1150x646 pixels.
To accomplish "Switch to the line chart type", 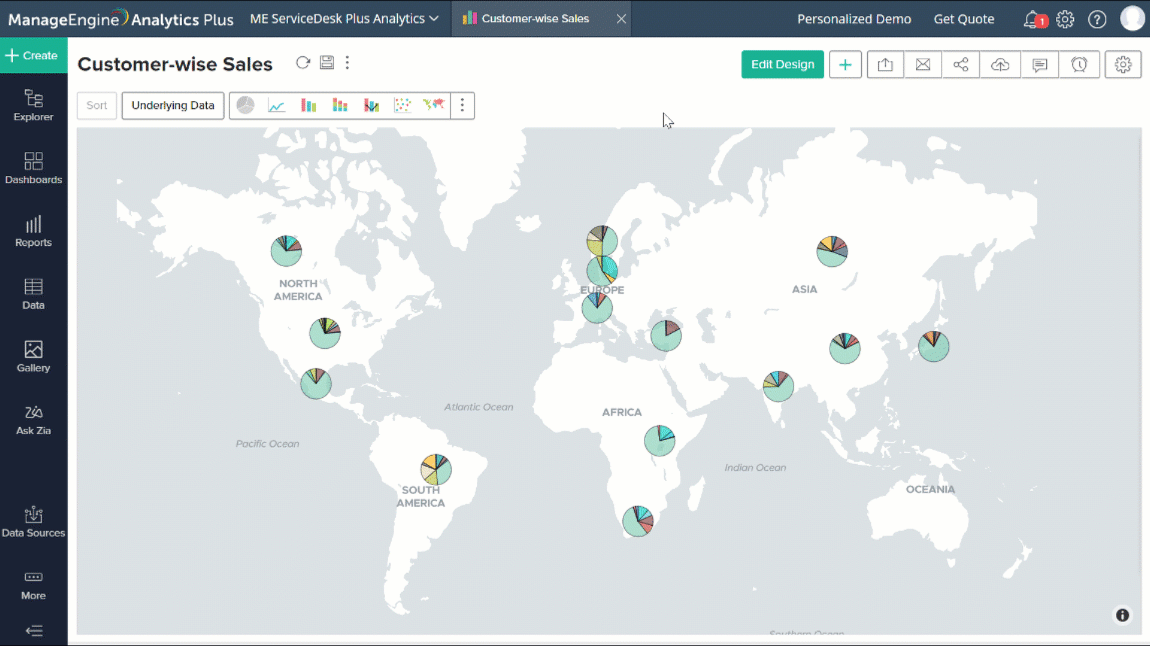I will (277, 106).
